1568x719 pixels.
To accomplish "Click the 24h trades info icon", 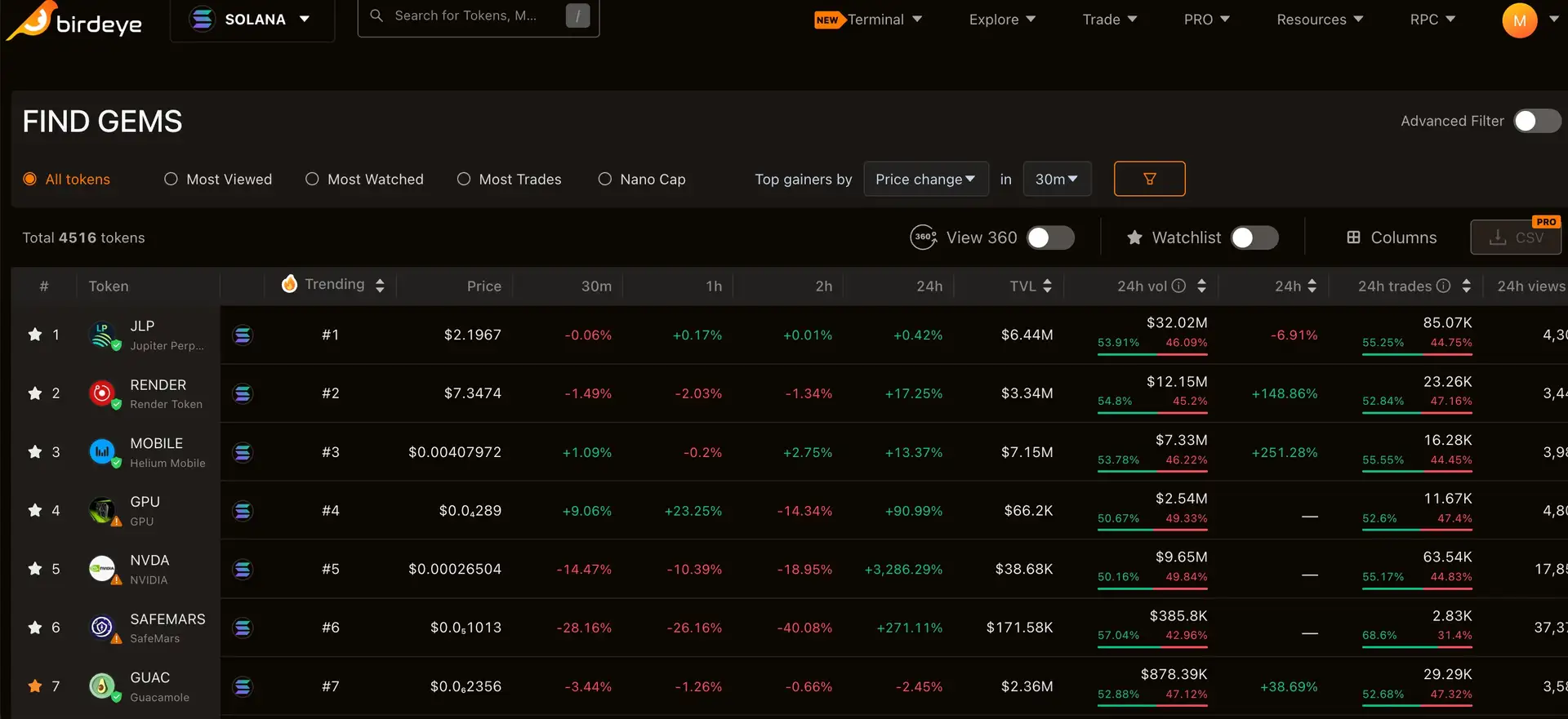I will [x=1443, y=286].
